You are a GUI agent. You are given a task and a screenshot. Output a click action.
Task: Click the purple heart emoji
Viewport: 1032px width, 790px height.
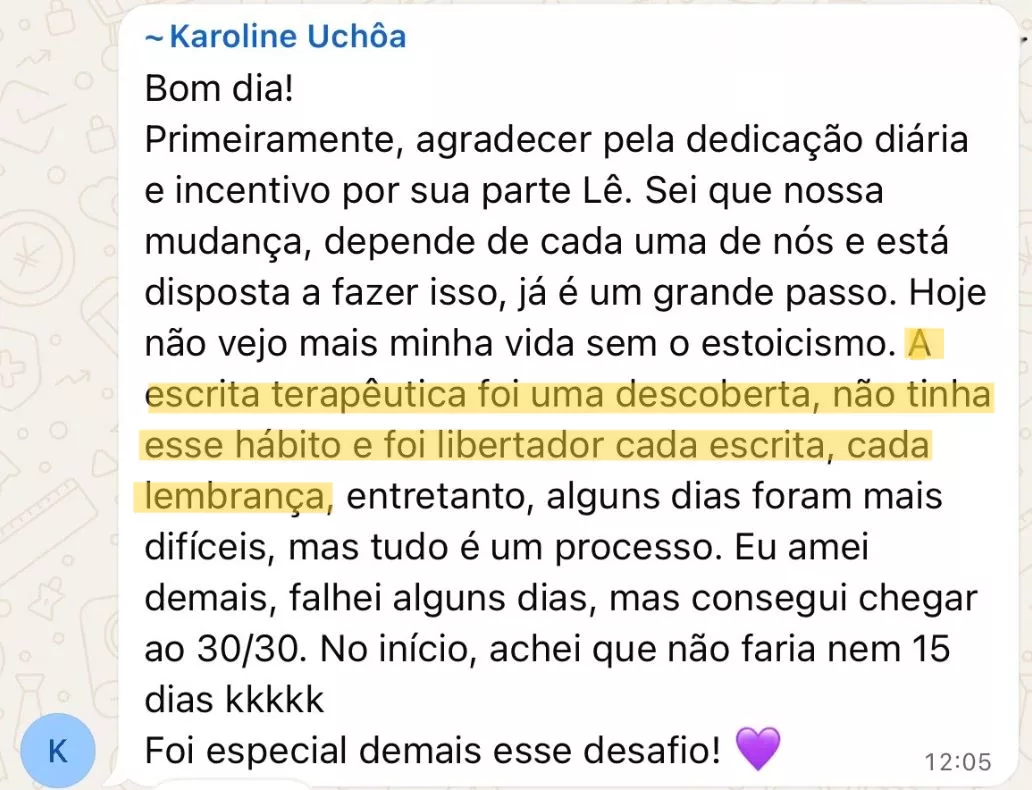(x=757, y=748)
